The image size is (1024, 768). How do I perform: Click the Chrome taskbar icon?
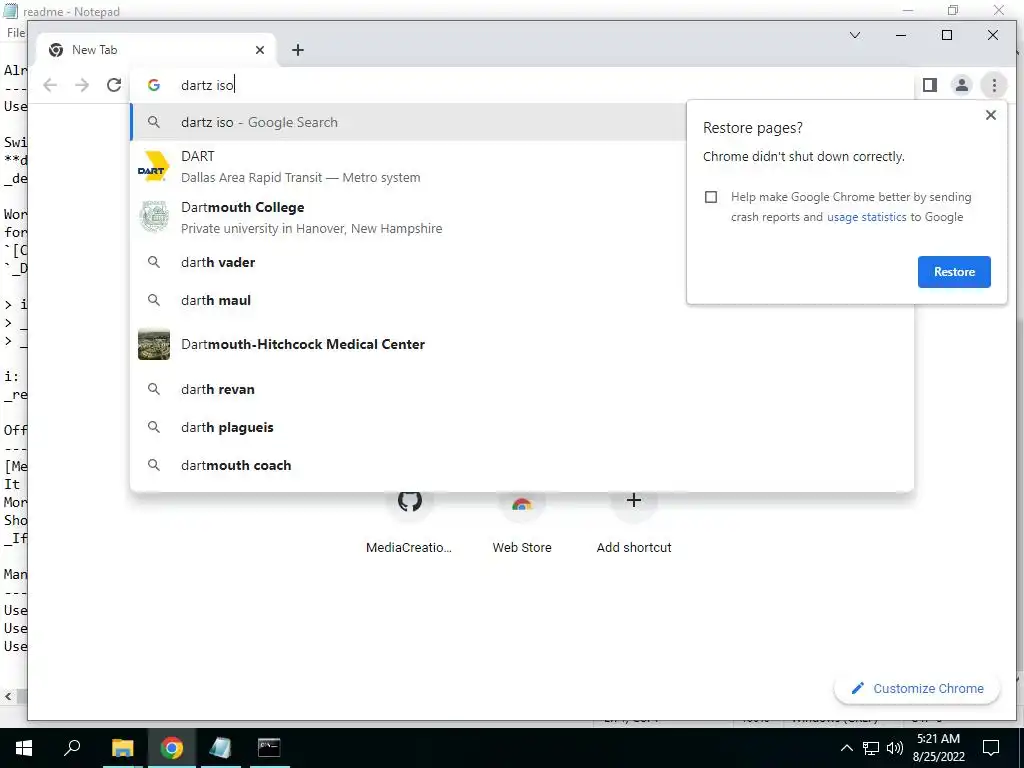point(172,748)
